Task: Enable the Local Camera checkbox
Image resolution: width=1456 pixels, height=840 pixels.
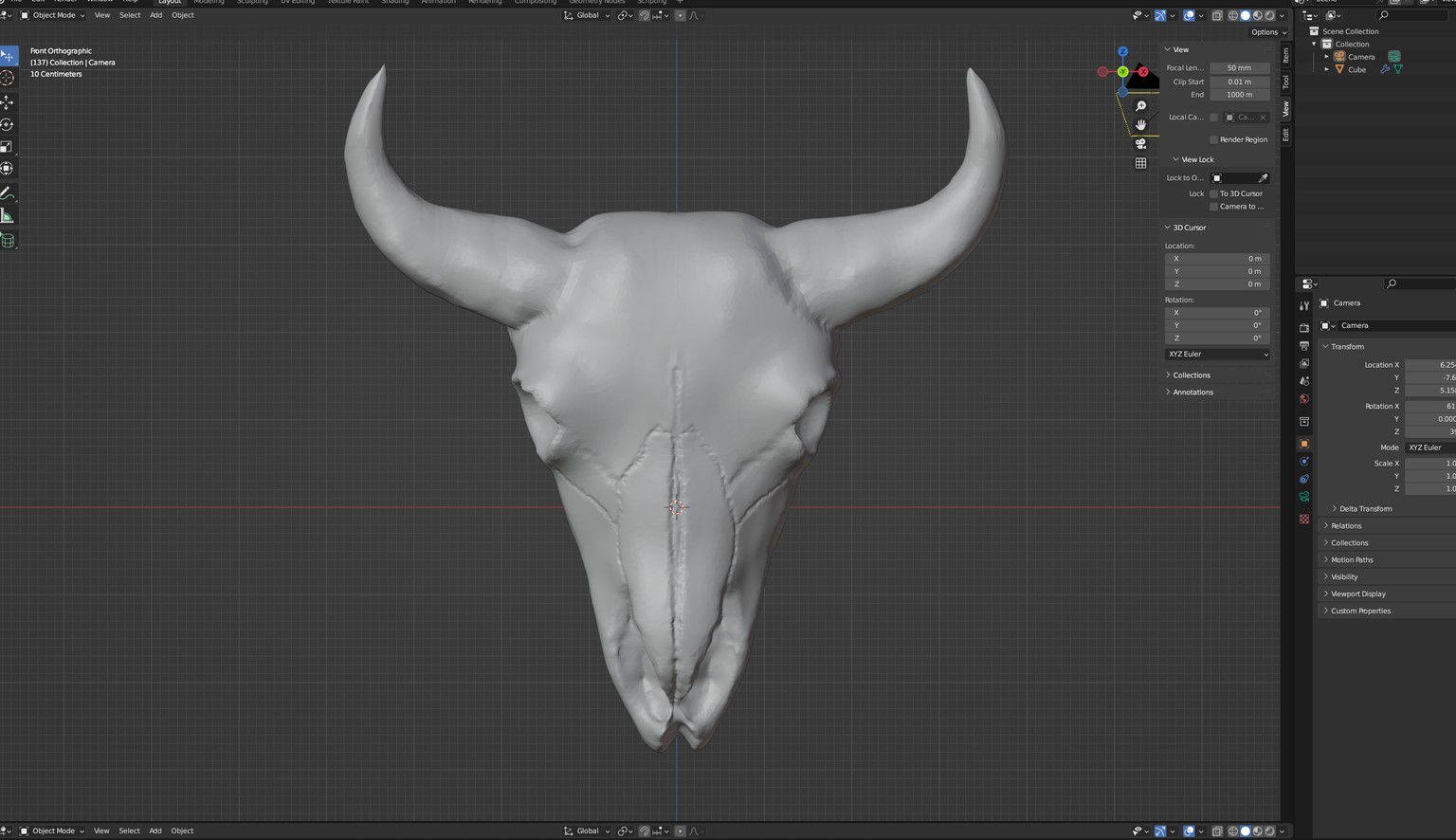Action: point(1214,118)
